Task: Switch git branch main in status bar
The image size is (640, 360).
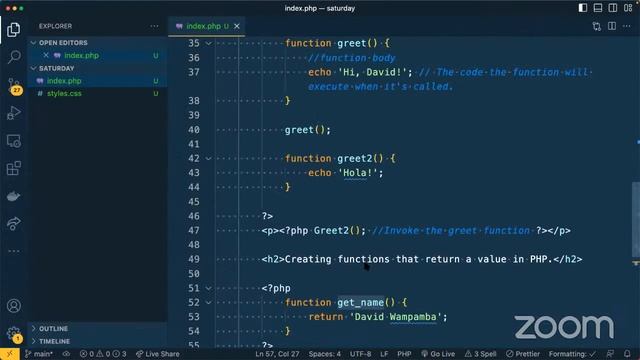Action: pos(39,354)
